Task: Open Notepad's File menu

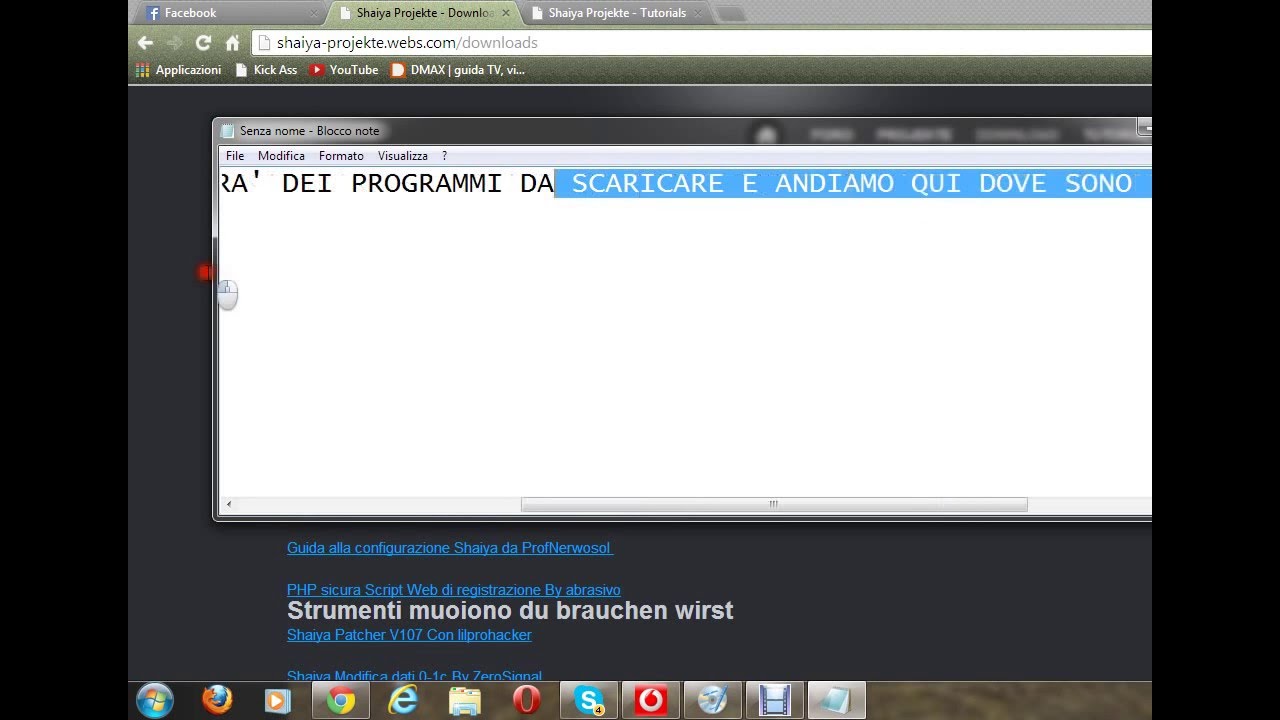Action: click(x=235, y=156)
